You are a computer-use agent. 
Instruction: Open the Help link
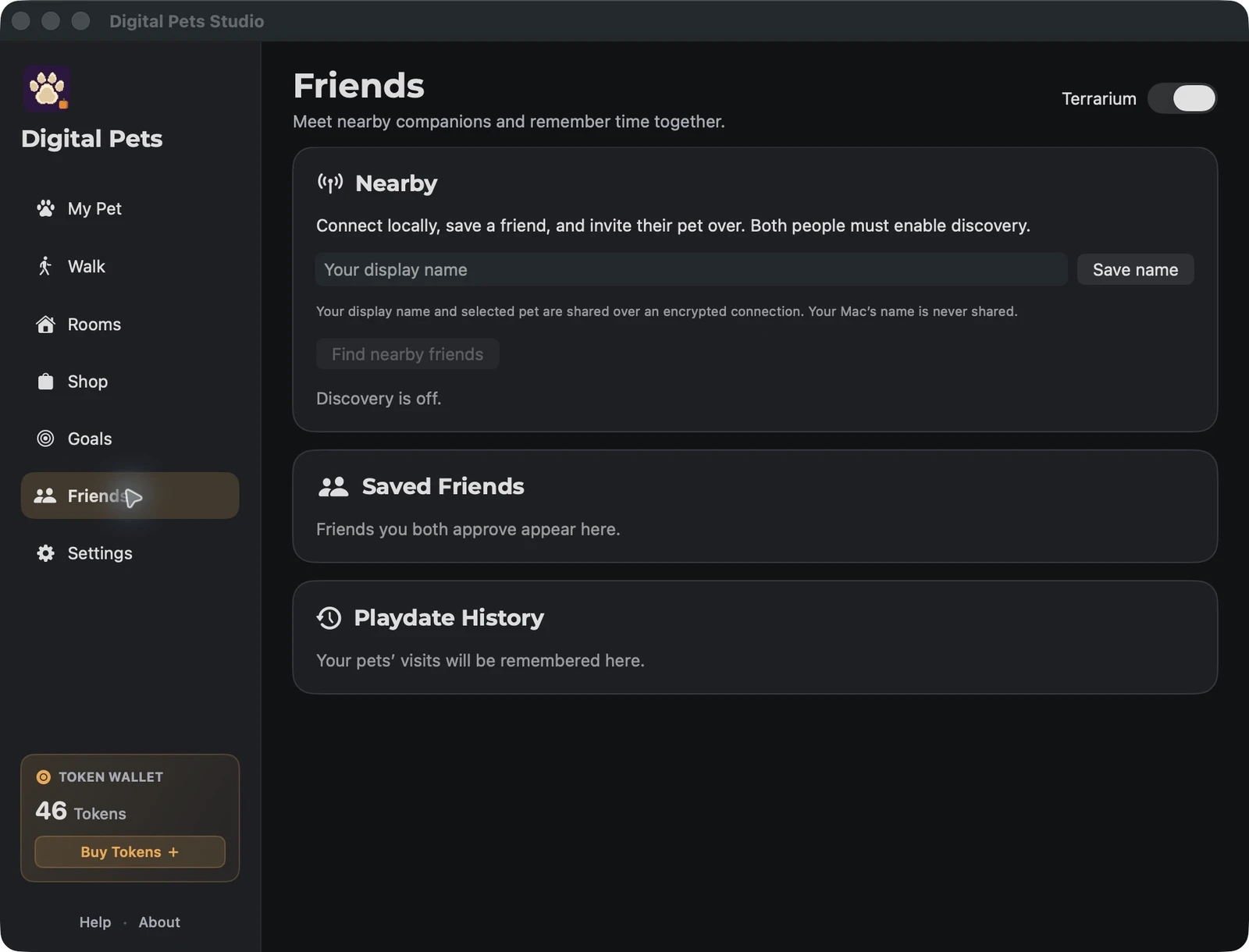[95, 922]
